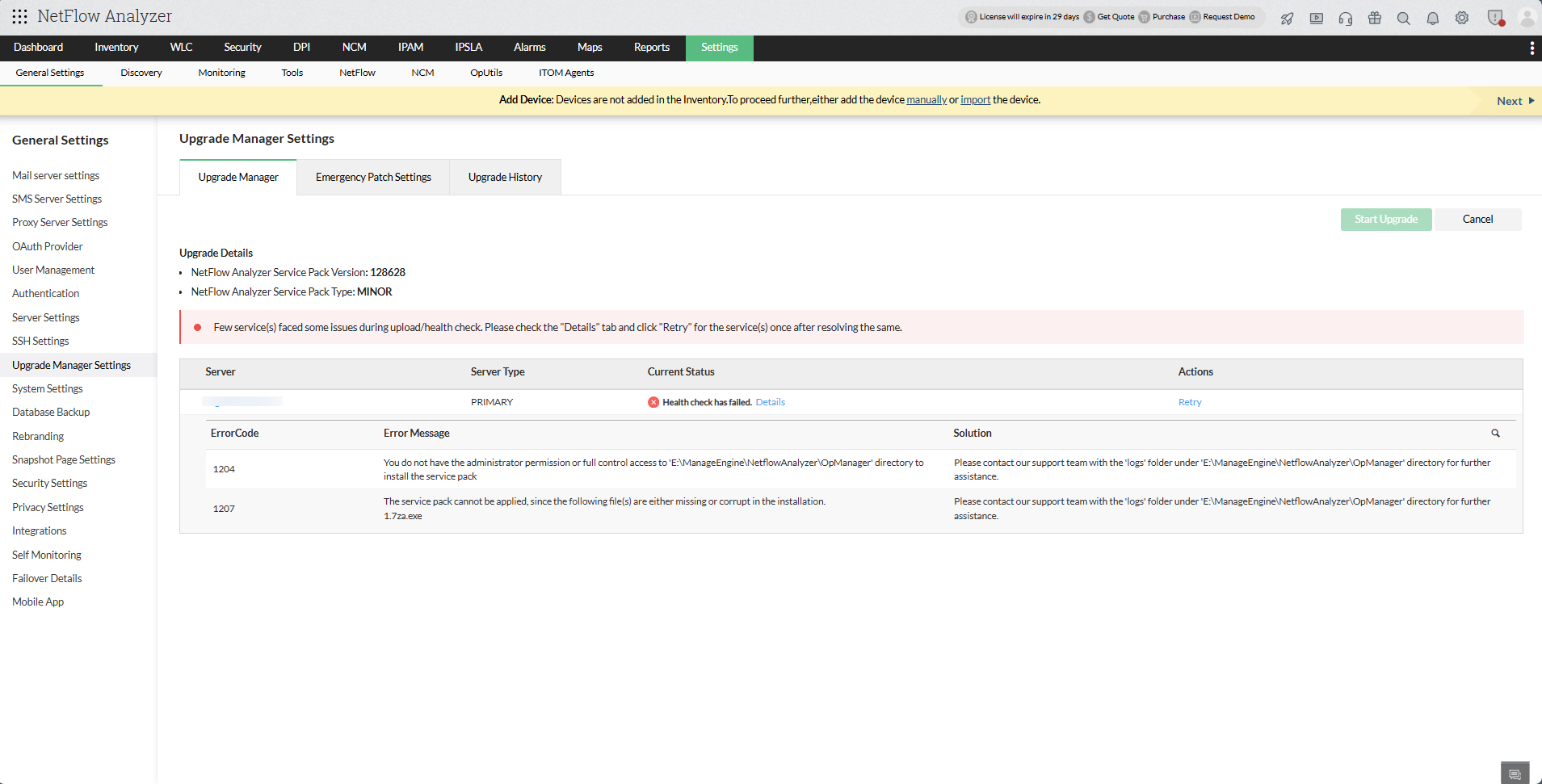This screenshot has width=1542, height=784.
Task: Go to the WLC menu
Action: 182,48
